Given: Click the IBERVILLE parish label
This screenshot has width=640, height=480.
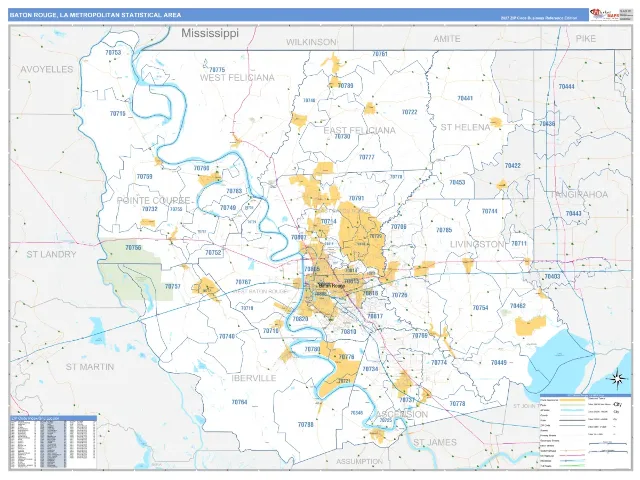Looking at the screenshot, I should click(254, 378).
